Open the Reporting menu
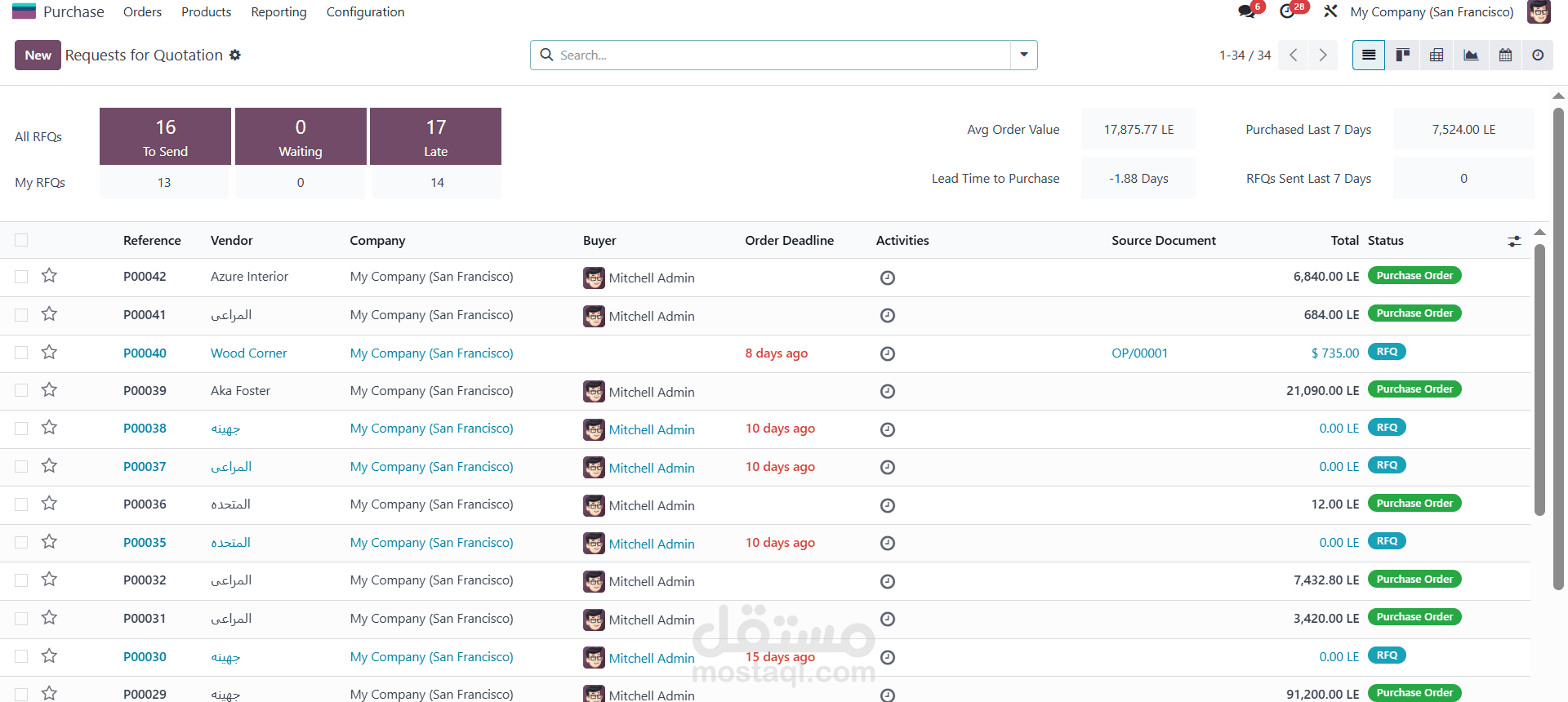Screen dimensions: 1568x702 (278, 11)
